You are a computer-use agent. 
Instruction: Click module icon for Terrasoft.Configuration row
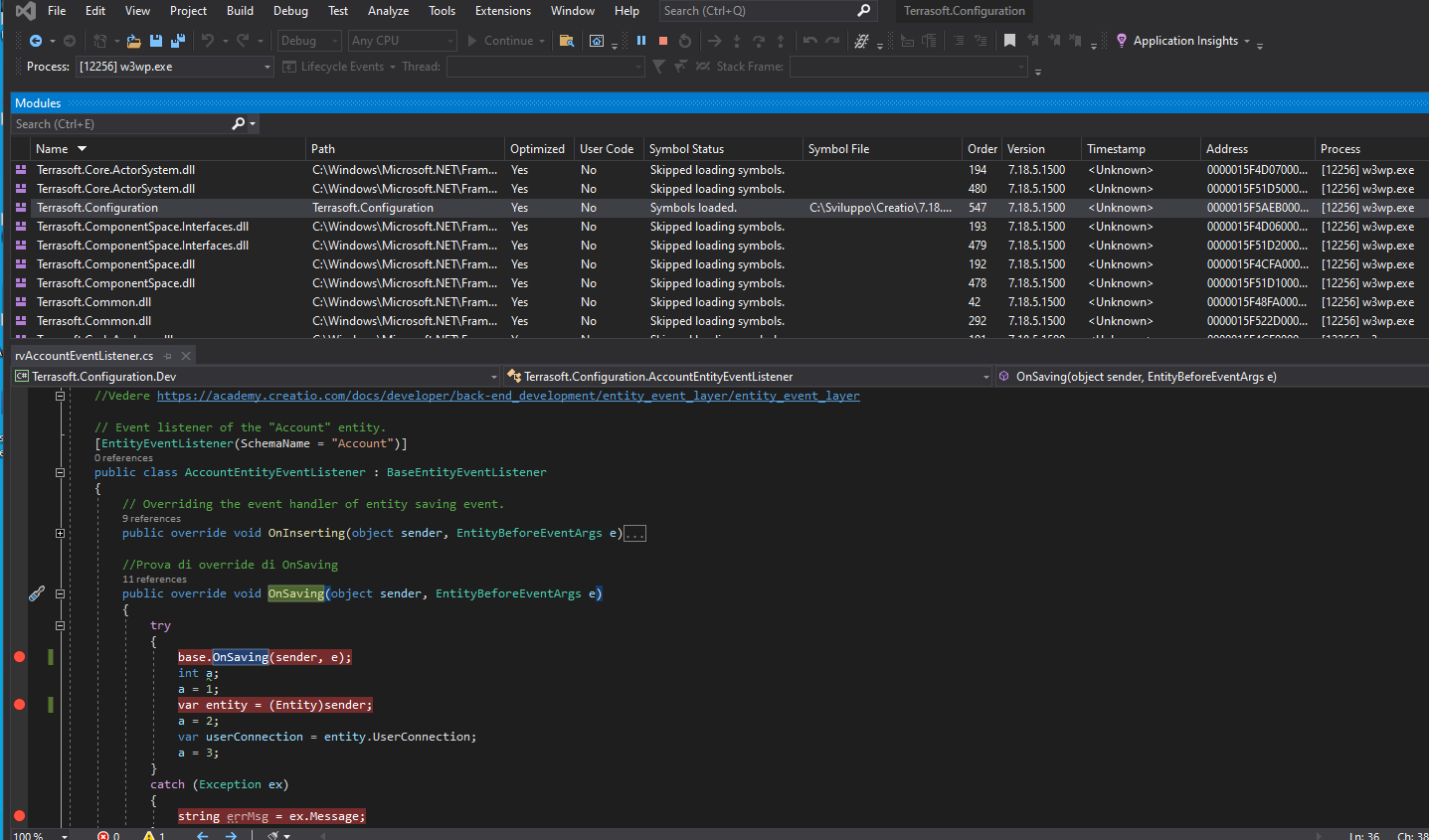[21, 208]
